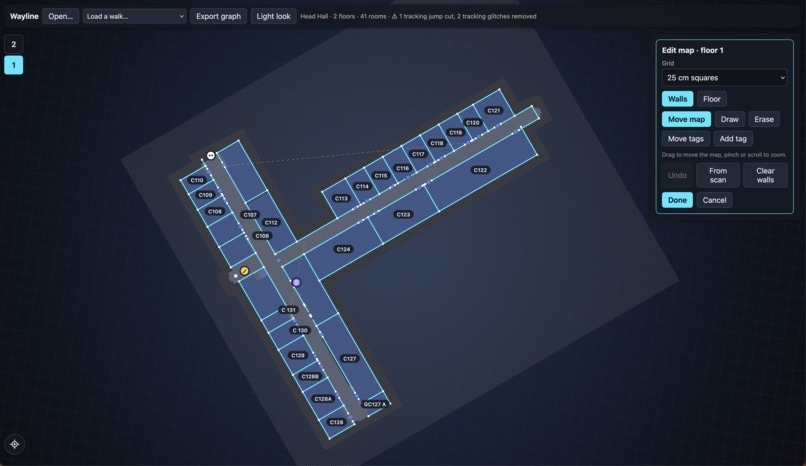Viewport: 806px width, 466px height.
Task: Click the Open... button
Action: tap(61, 16)
